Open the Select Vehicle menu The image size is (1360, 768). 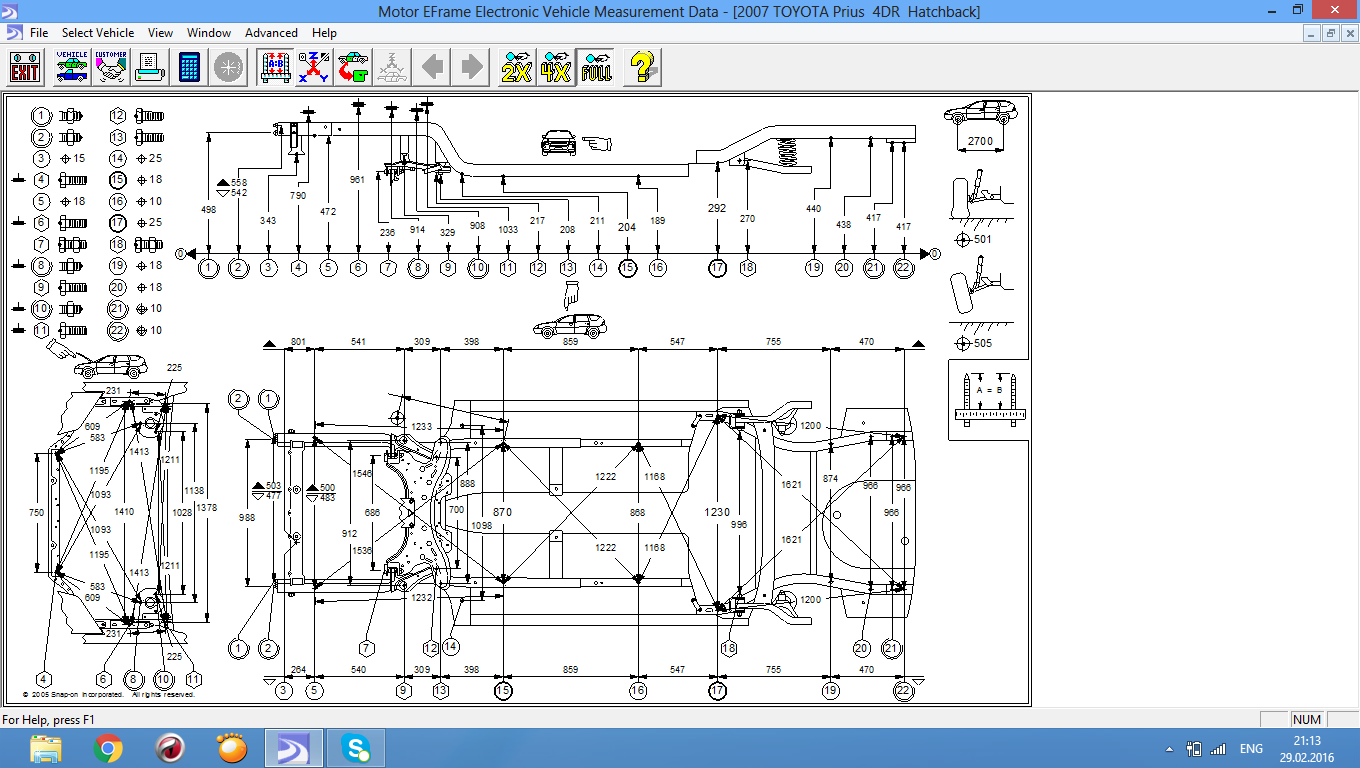coord(98,33)
